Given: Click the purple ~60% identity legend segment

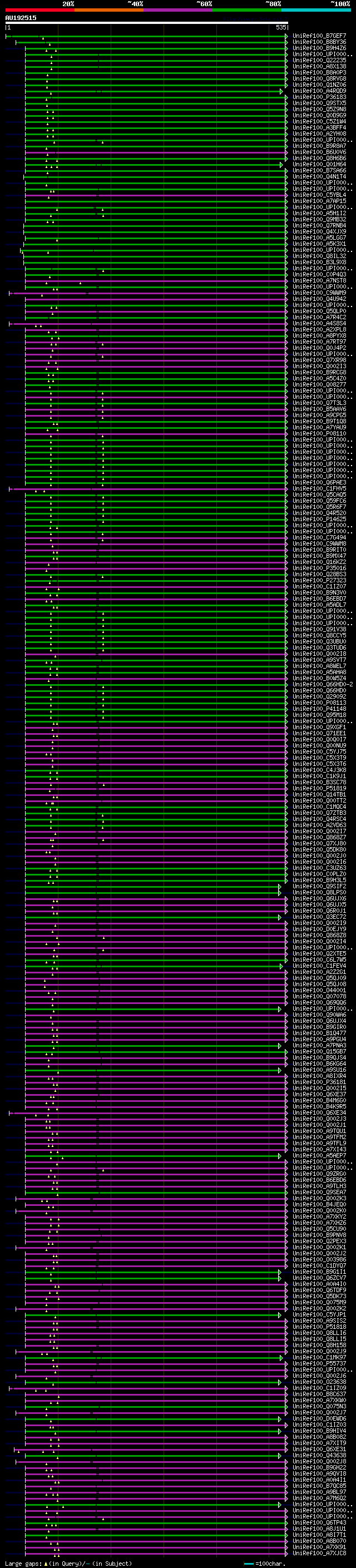Looking at the screenshot, I should pos(177,11).
